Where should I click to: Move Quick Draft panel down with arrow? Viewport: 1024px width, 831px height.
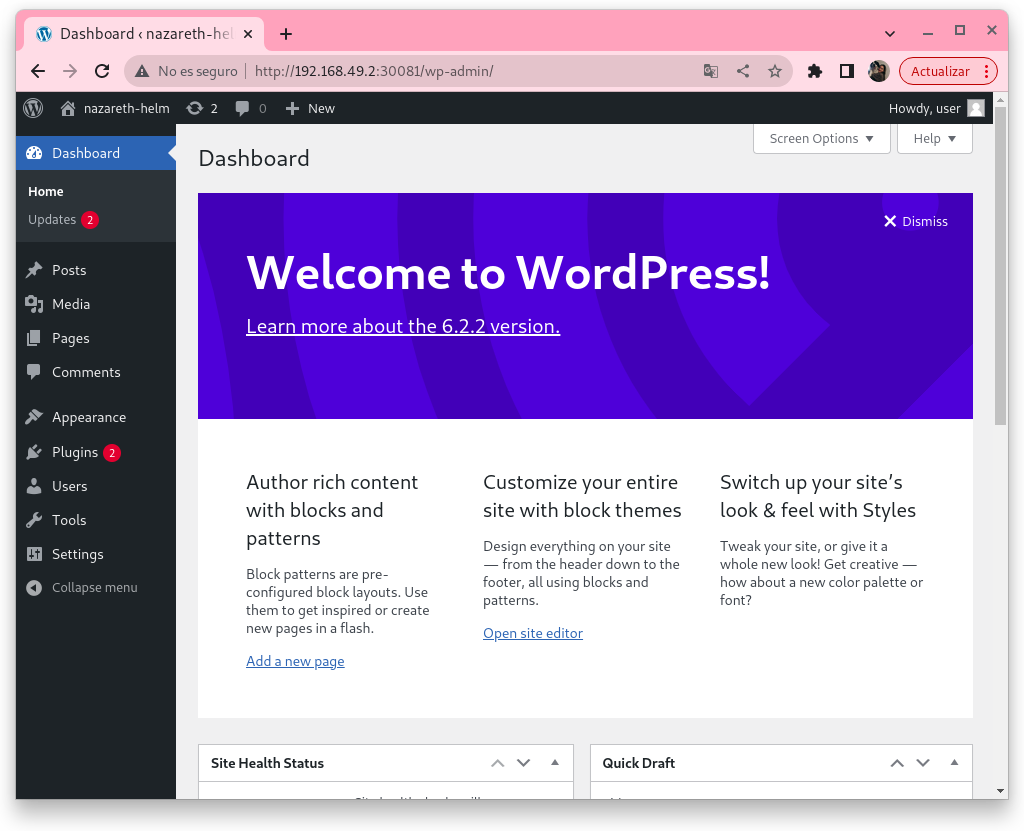pos(922,763)
